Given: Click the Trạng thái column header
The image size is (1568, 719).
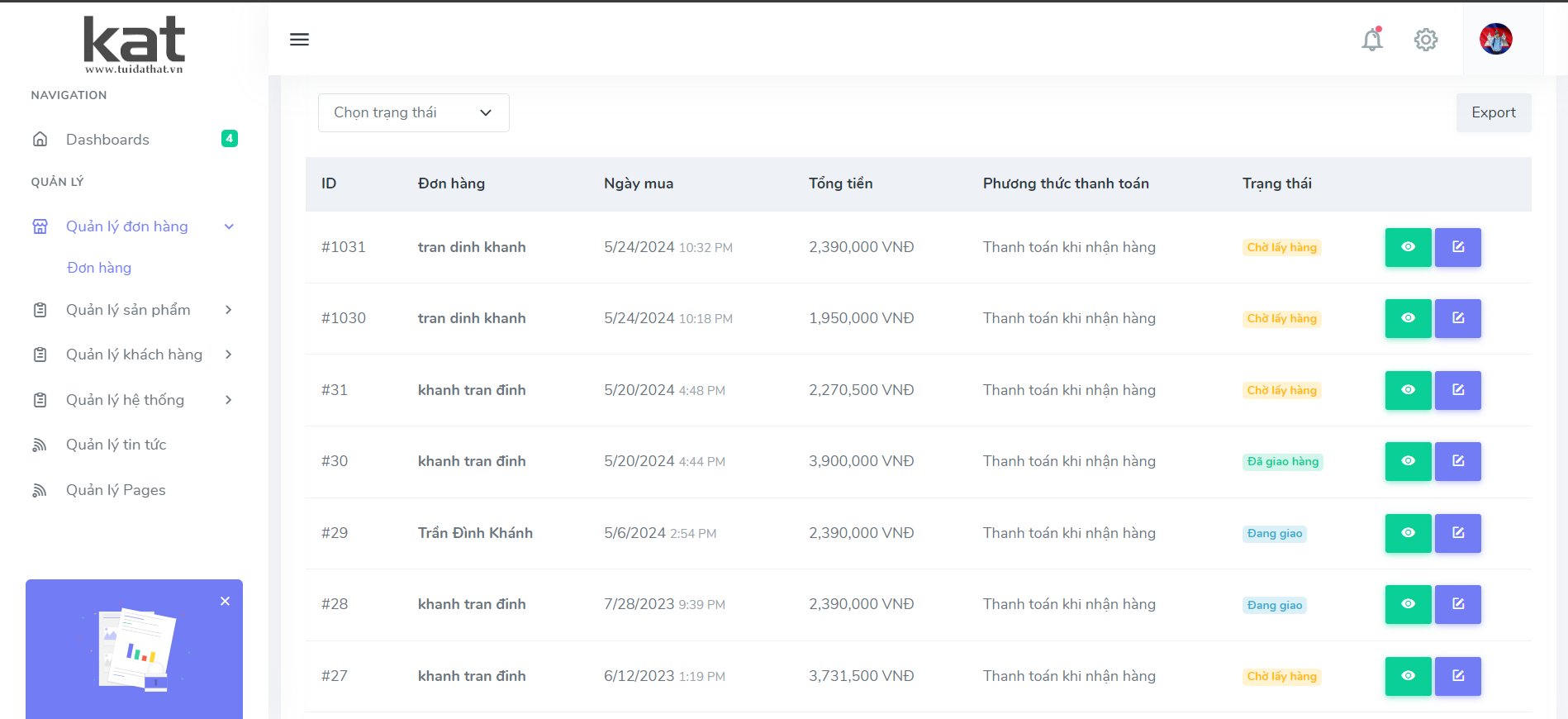Looking at the screenshot, I should pyautogui.click(x=1277, y=183).
